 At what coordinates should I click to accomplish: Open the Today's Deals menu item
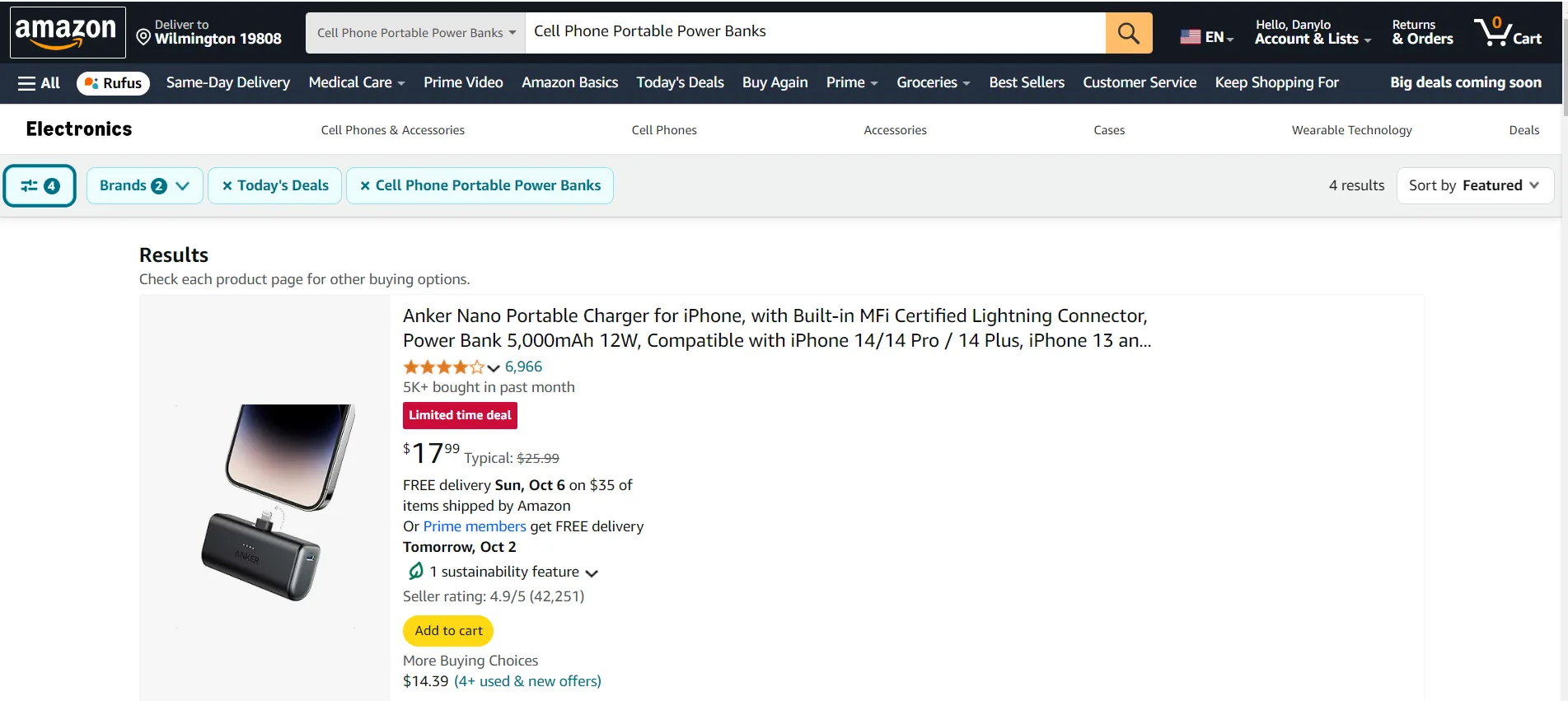click(x=680, y=82)
